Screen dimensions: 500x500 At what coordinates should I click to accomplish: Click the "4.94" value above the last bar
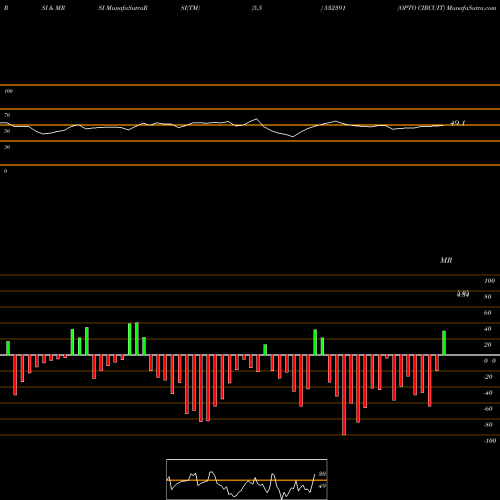click(463, 294)
